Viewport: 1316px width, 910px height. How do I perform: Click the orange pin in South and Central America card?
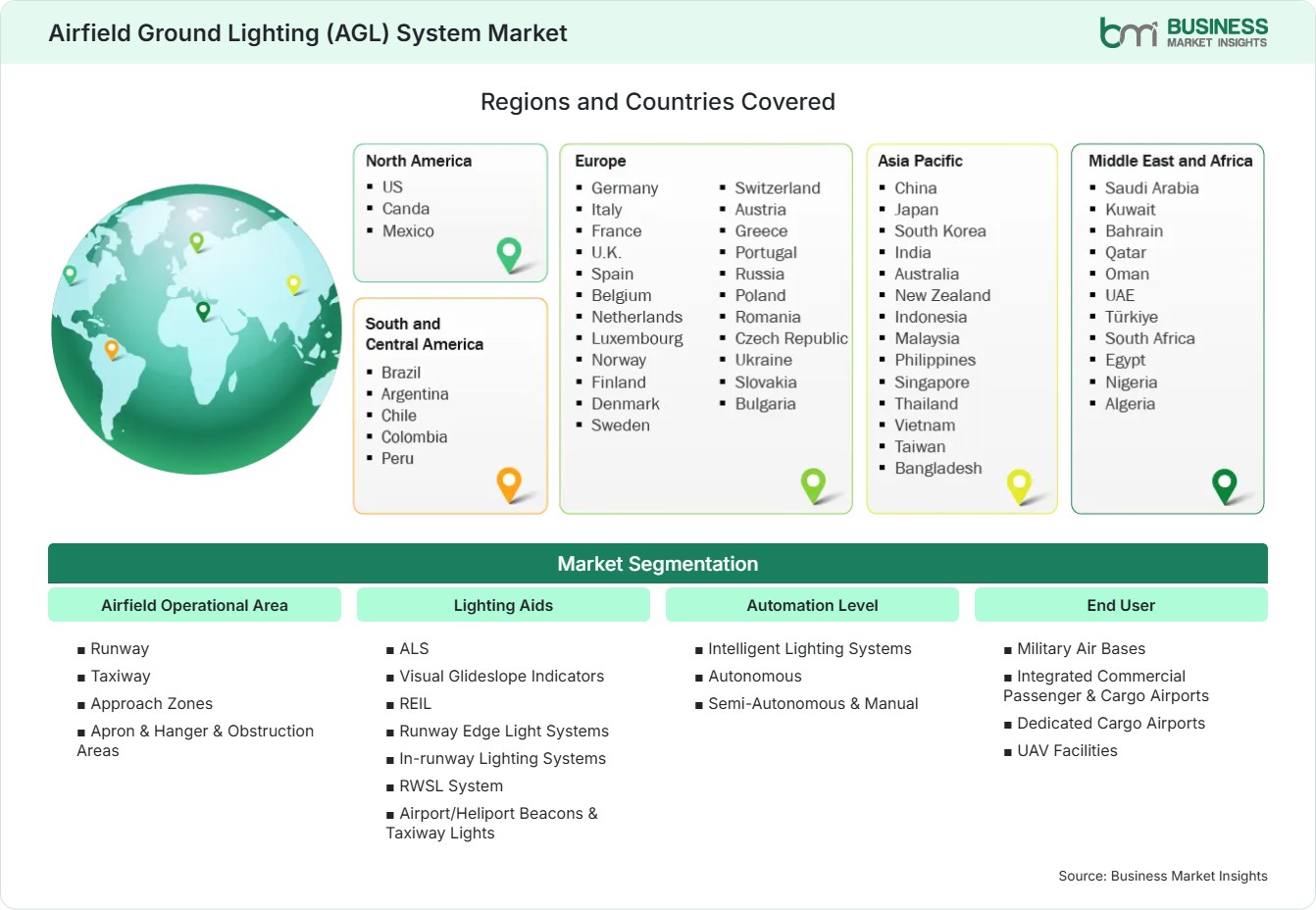tap(509, 484)
